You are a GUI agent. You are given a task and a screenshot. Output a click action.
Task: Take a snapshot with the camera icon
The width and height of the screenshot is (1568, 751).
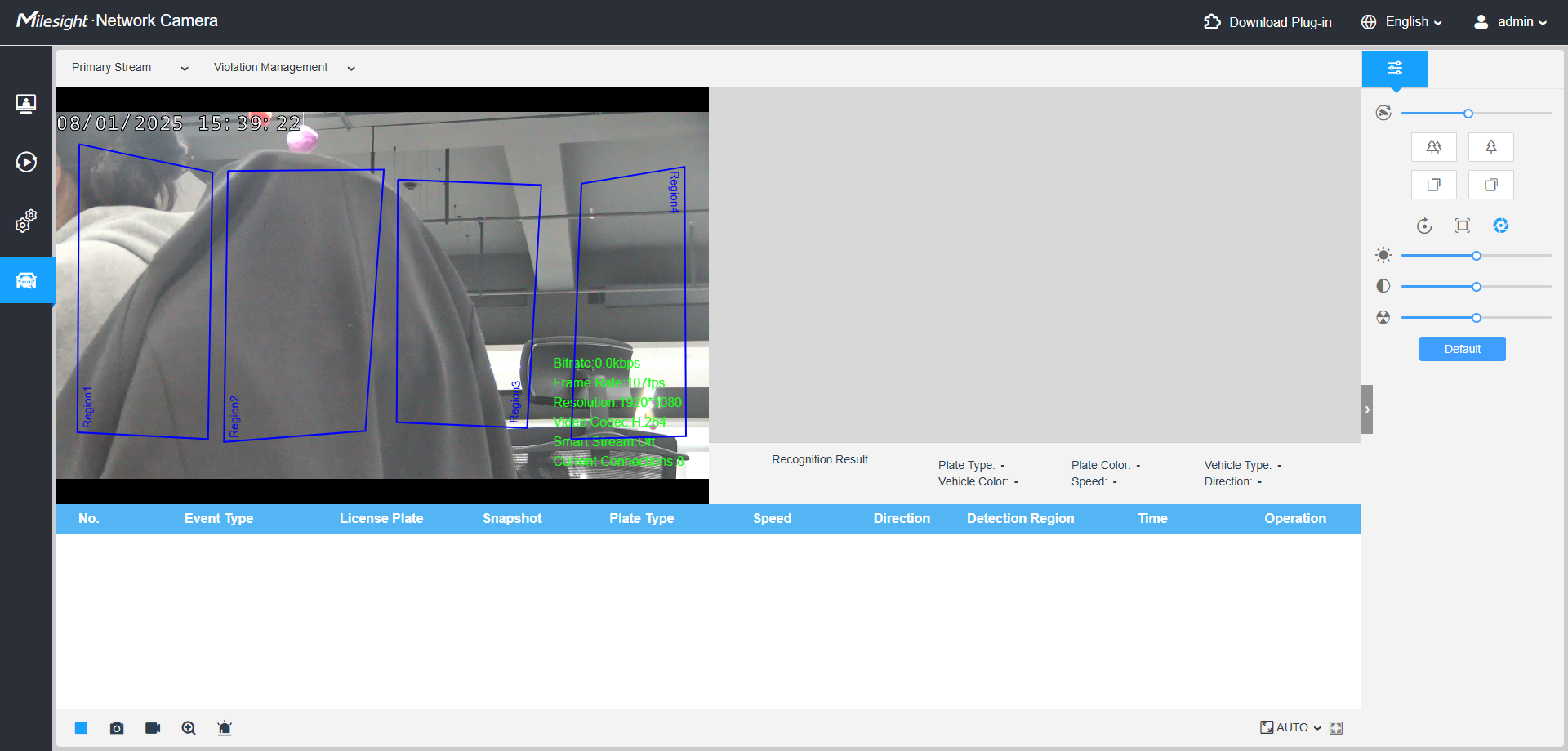[x=117, y=728]
